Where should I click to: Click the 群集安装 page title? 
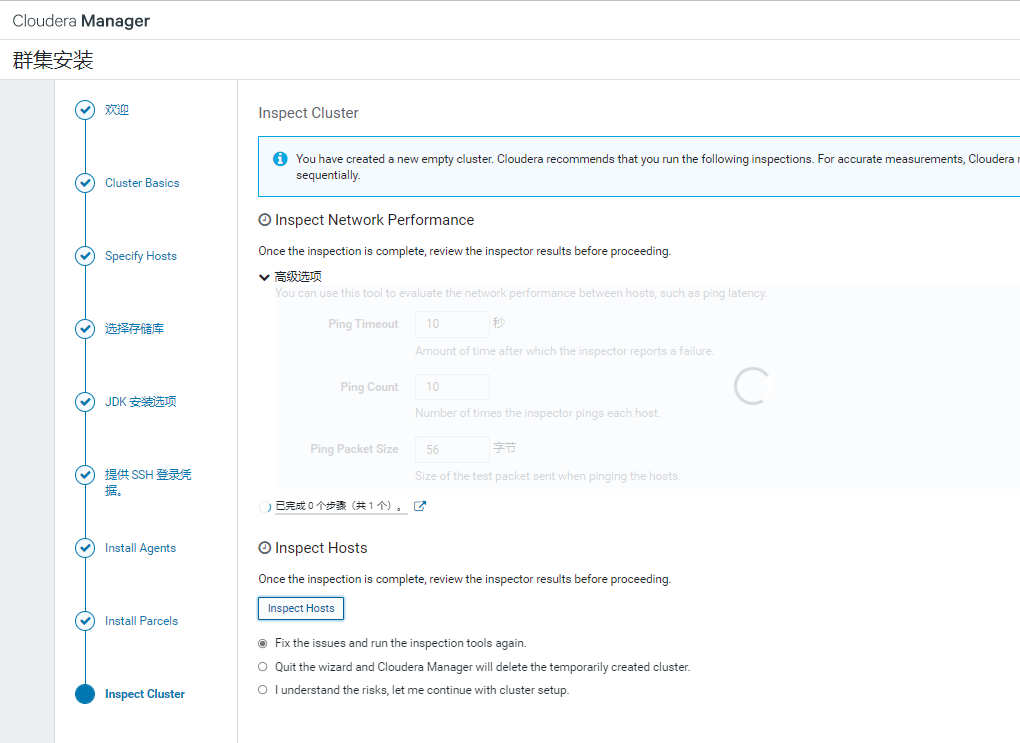point(53,60)
